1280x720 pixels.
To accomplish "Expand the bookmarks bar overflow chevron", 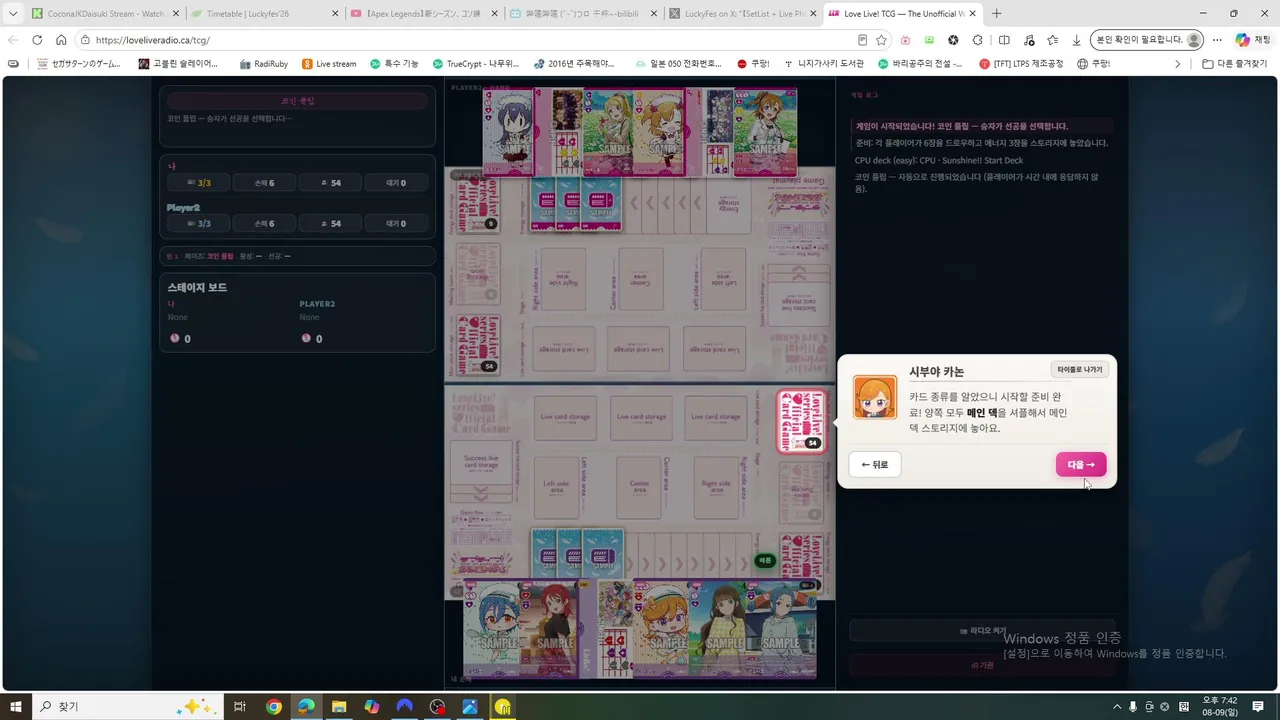I will (x=1177, y=64).
